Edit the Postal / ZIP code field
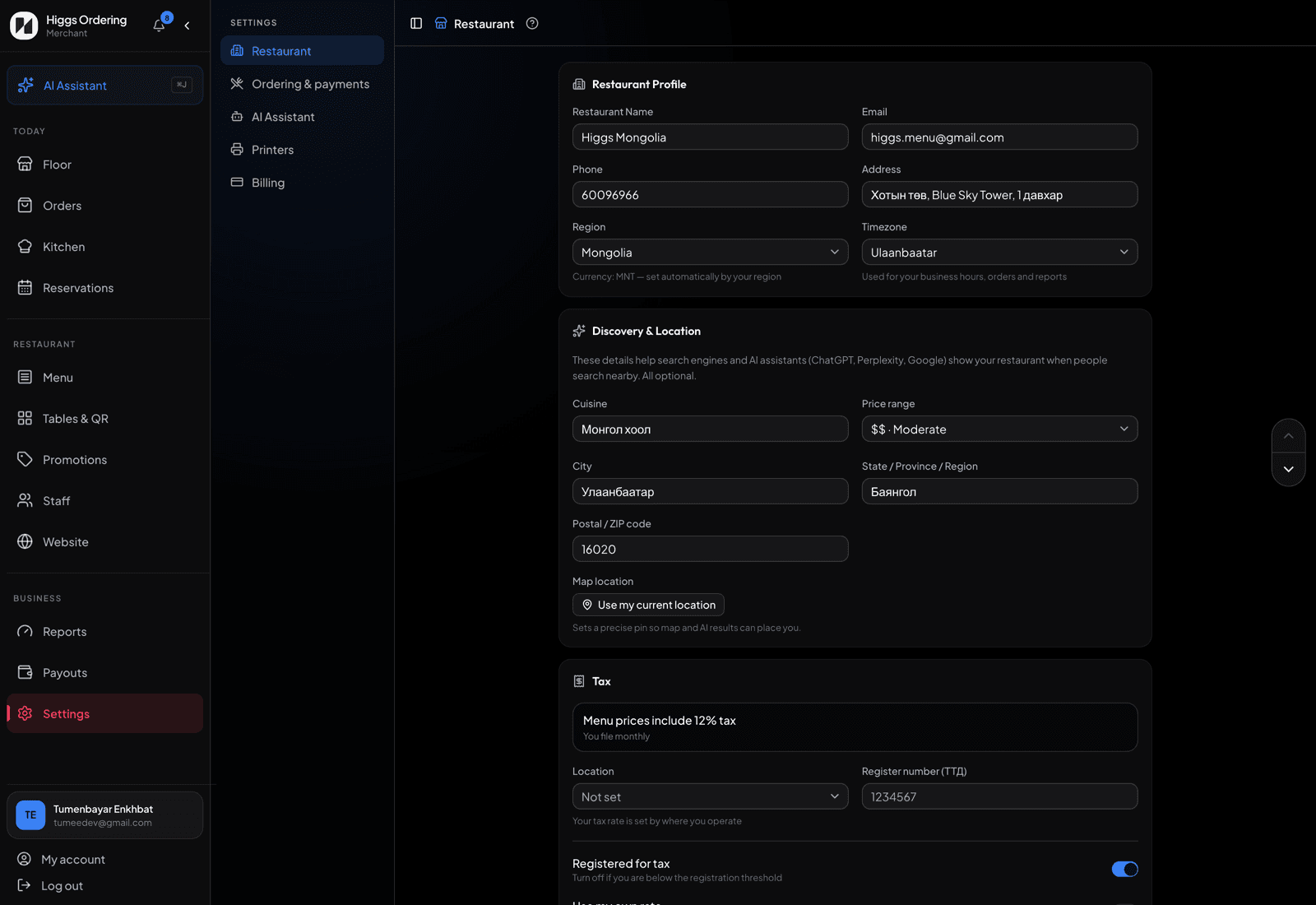This screenshot has height=905, width=1316. pyautogui.click(x=710, y=550)
